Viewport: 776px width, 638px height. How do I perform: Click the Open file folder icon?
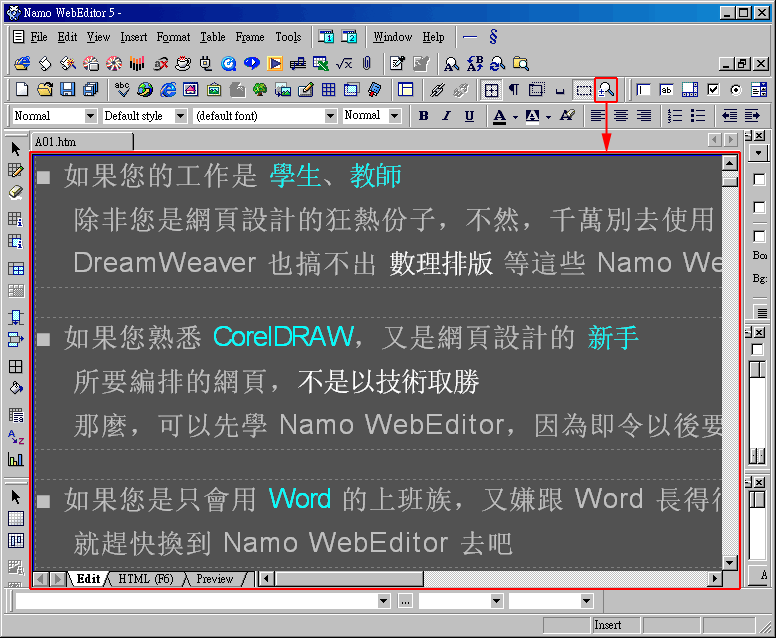[45, 90]
